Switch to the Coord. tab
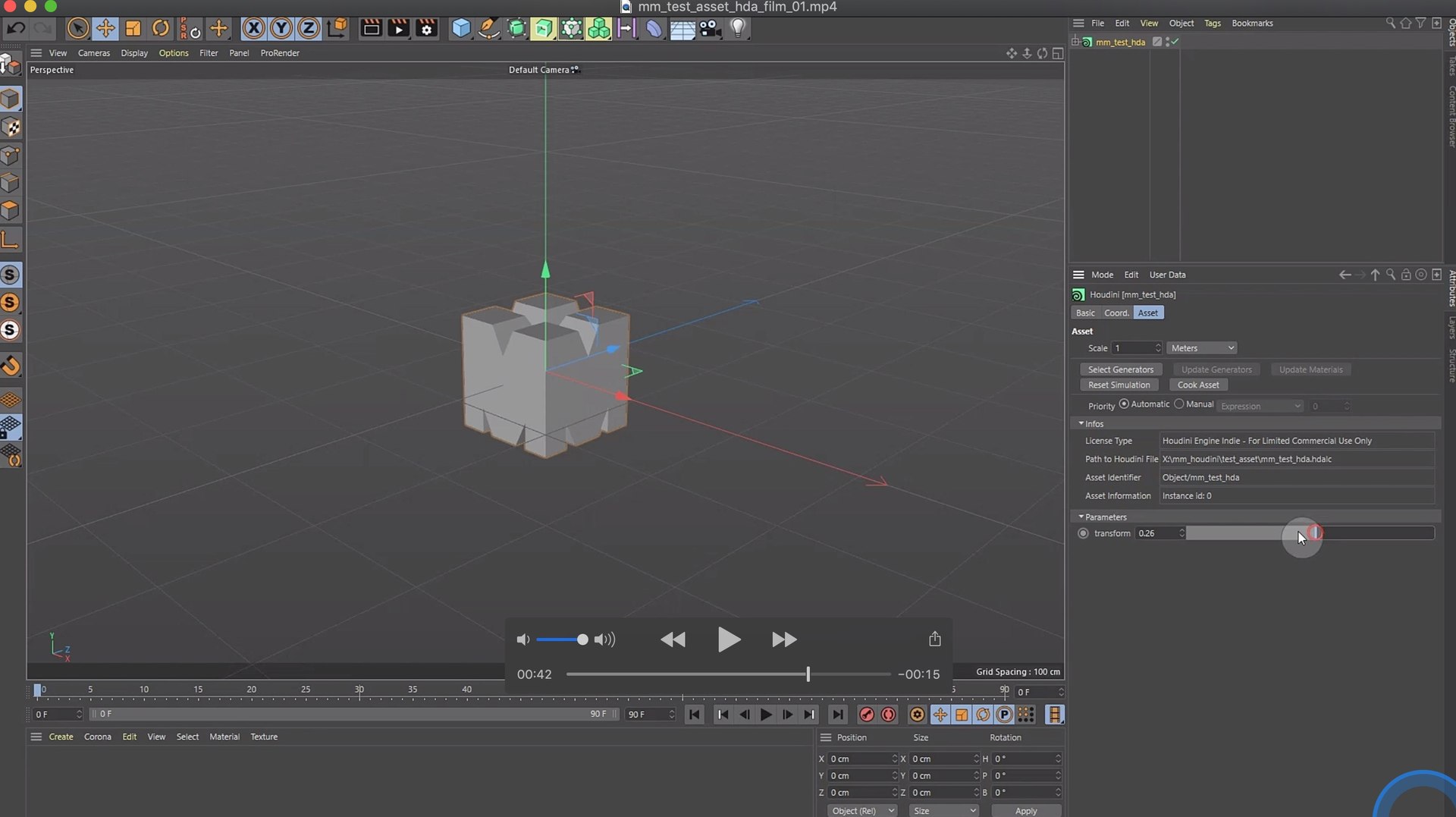 point(1116,313)
